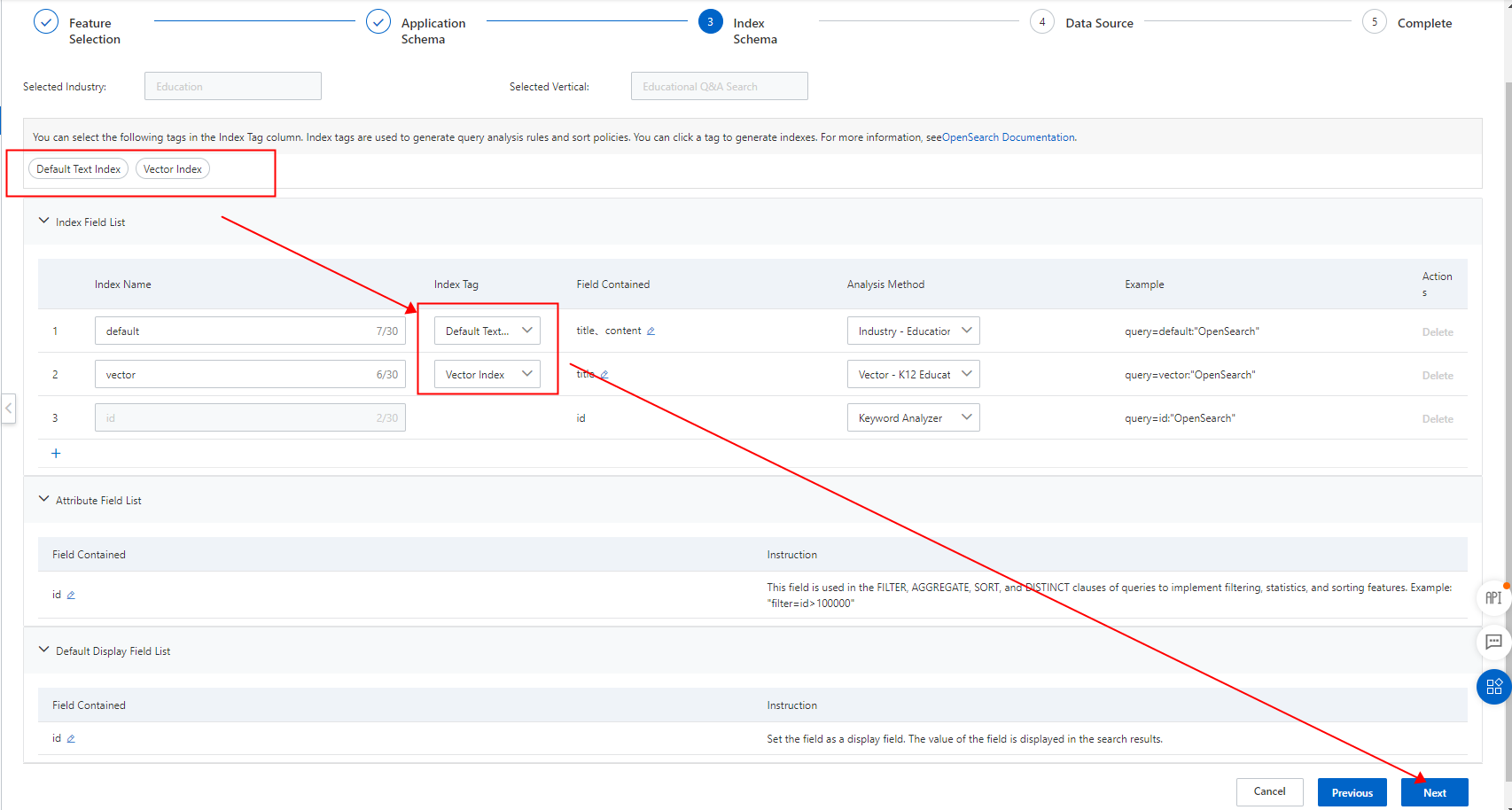Open the Industry - Education analysis method dropdown
Viewport: 1512px width, 810px height.
pyautogui.click(x=914, y=331)
